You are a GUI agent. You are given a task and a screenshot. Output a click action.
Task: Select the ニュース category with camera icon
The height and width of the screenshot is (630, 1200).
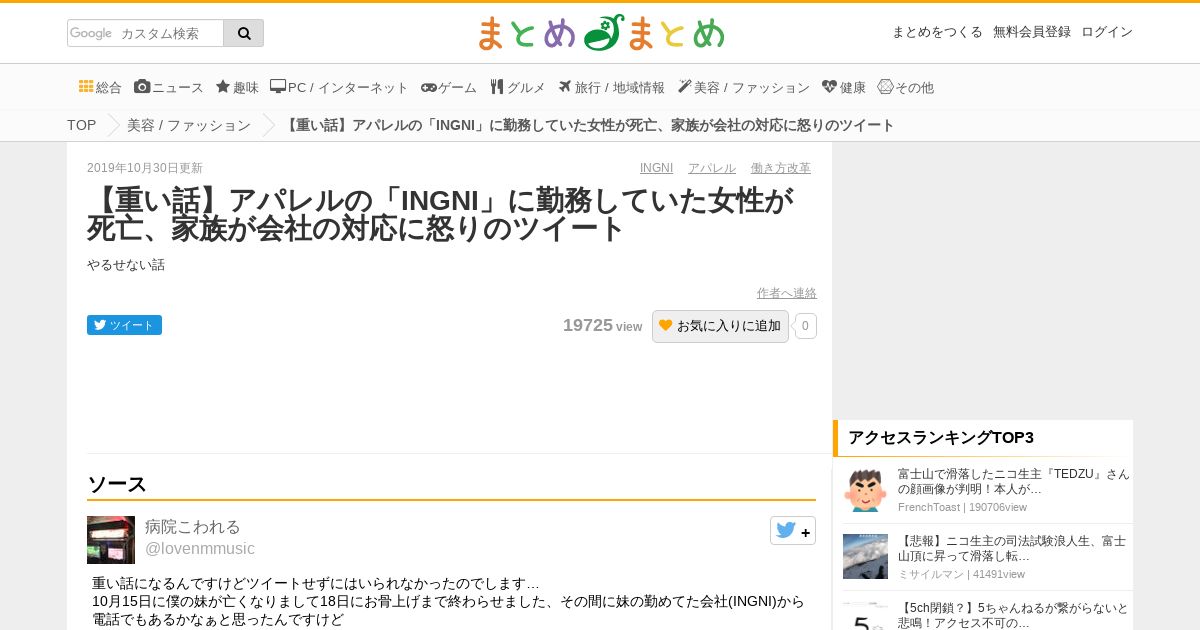click(169, 87)
